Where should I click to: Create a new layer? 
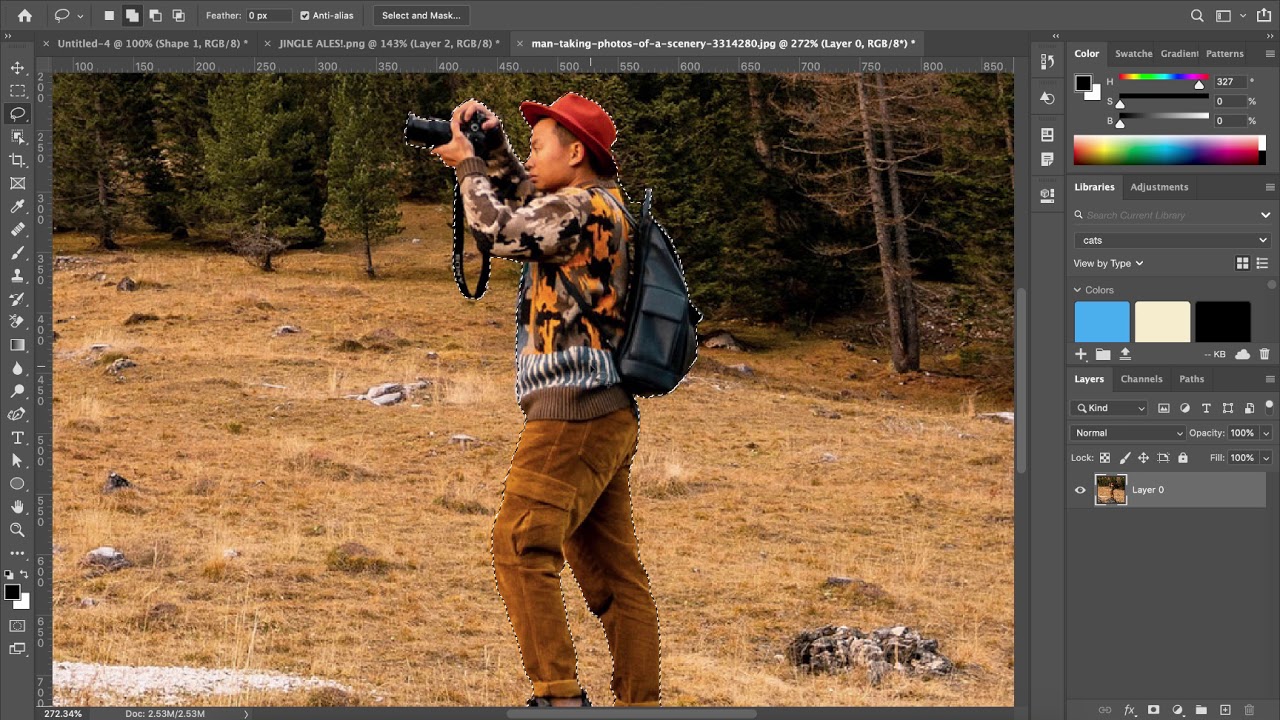[x=1225, y=710]
